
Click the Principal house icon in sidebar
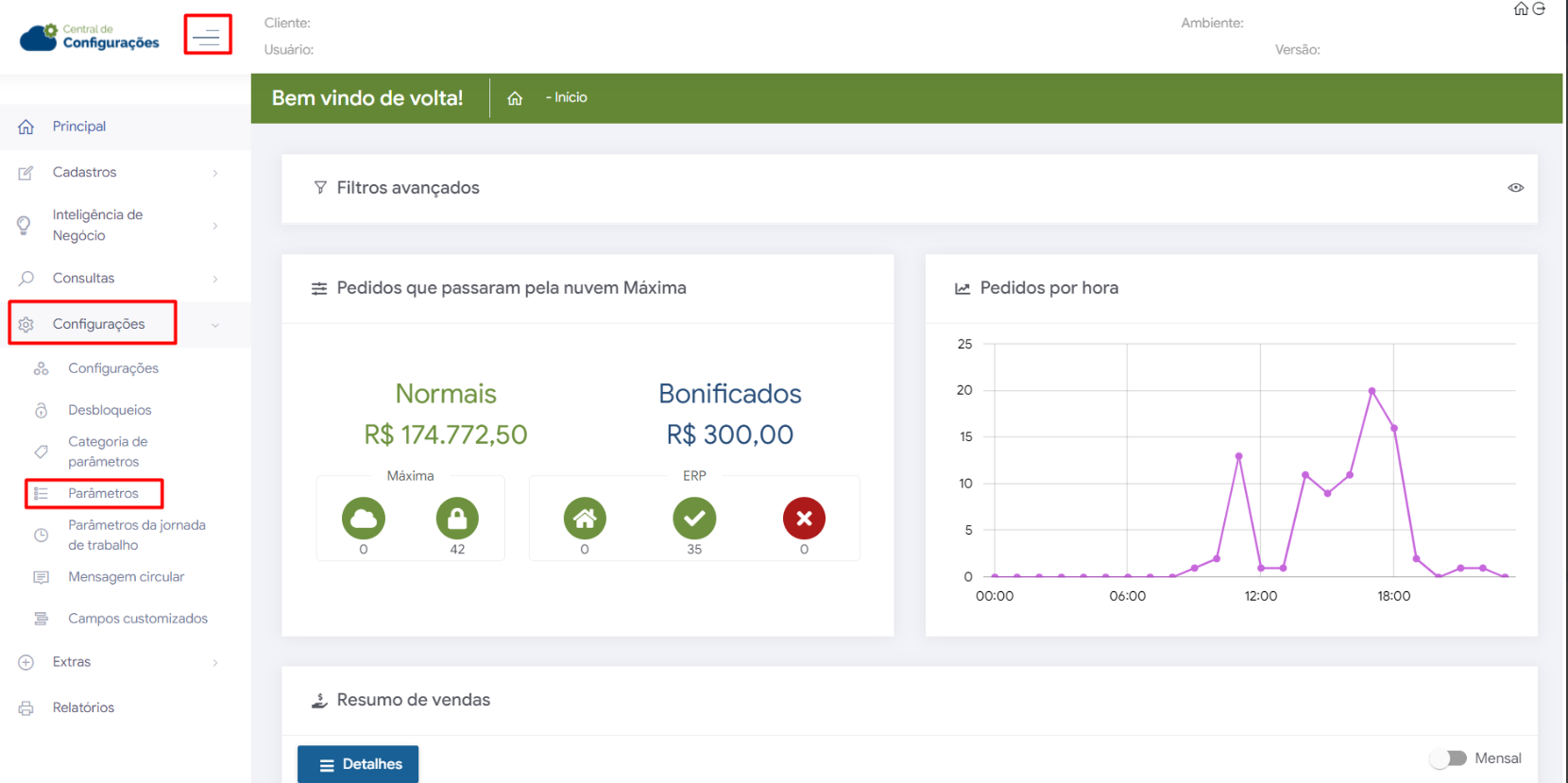26,127
